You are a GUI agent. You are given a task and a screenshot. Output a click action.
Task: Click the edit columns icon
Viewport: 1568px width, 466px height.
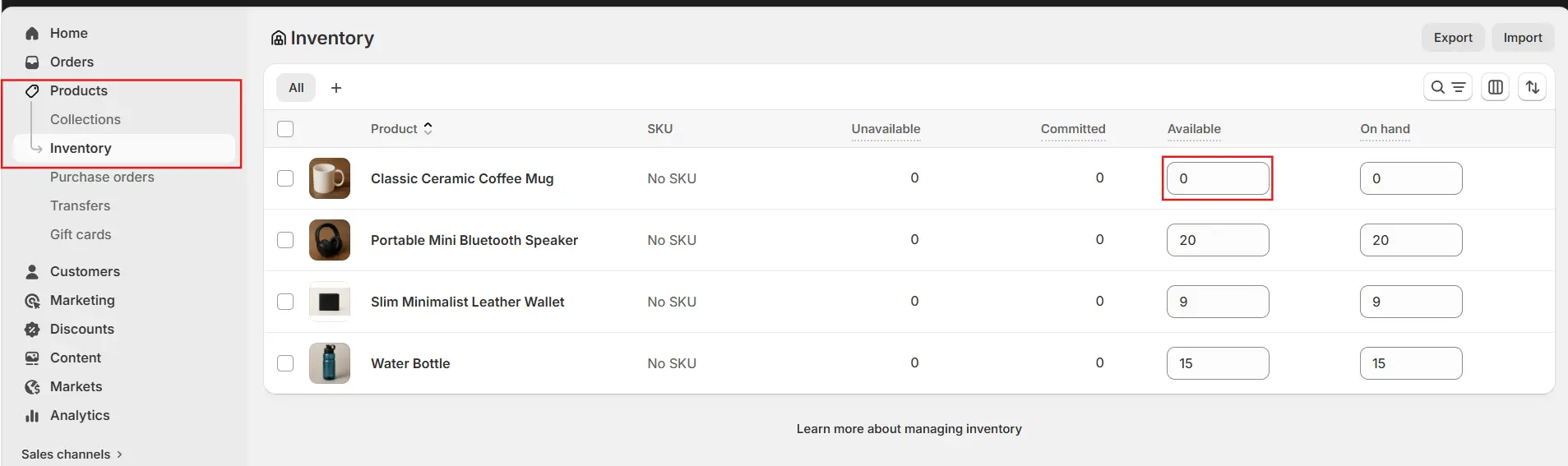(x=1496, y=87)
